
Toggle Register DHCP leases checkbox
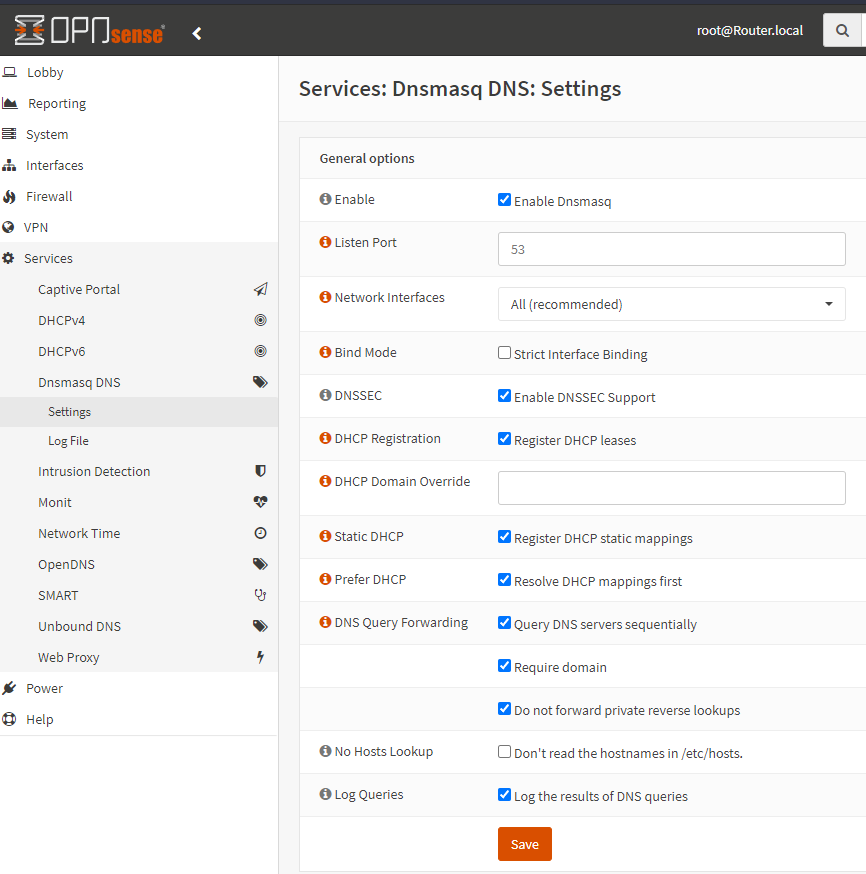click(504, 439)
